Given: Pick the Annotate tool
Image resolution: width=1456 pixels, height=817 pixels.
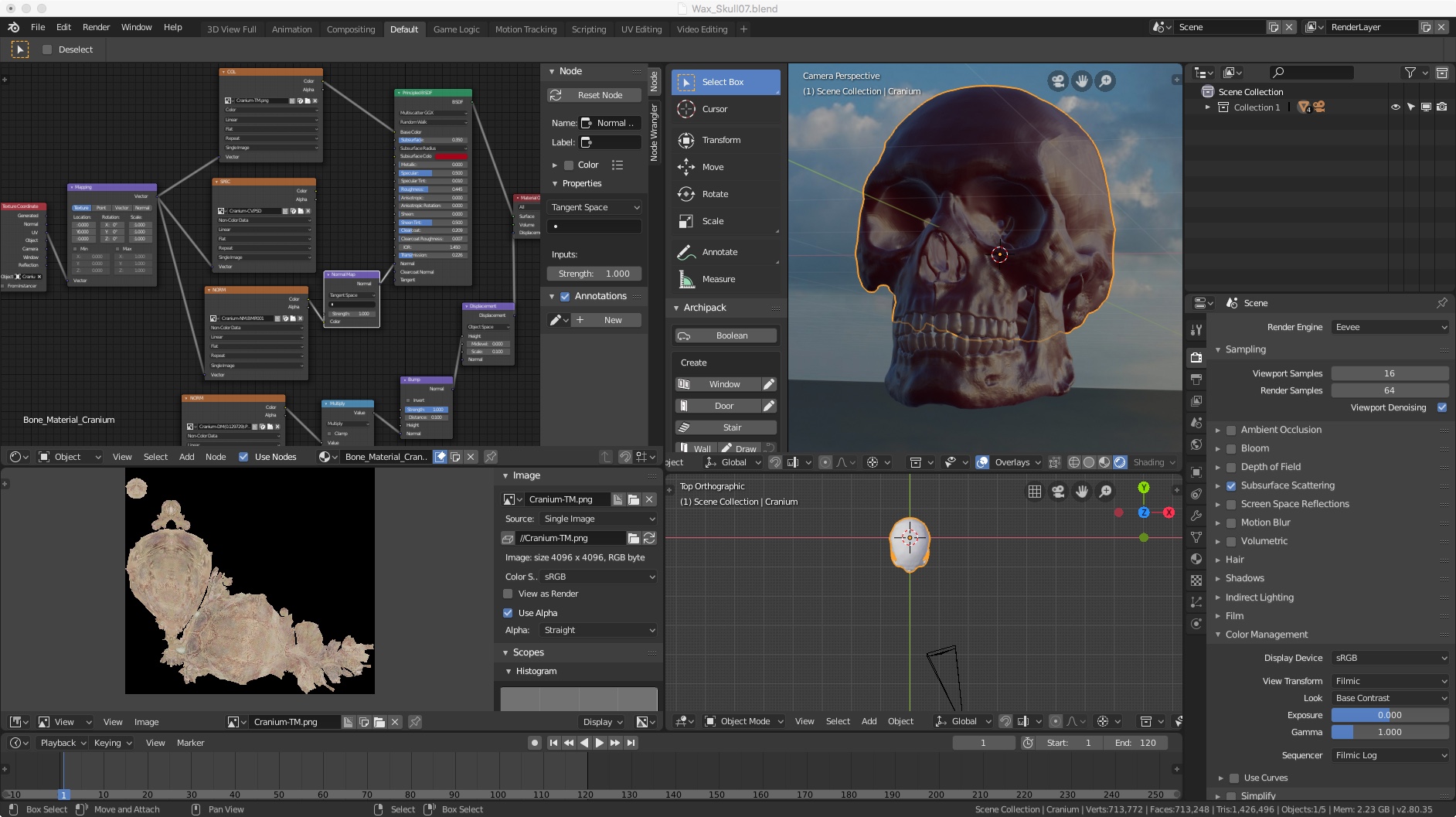Looking at the screenshot, I should click(719, 252).
